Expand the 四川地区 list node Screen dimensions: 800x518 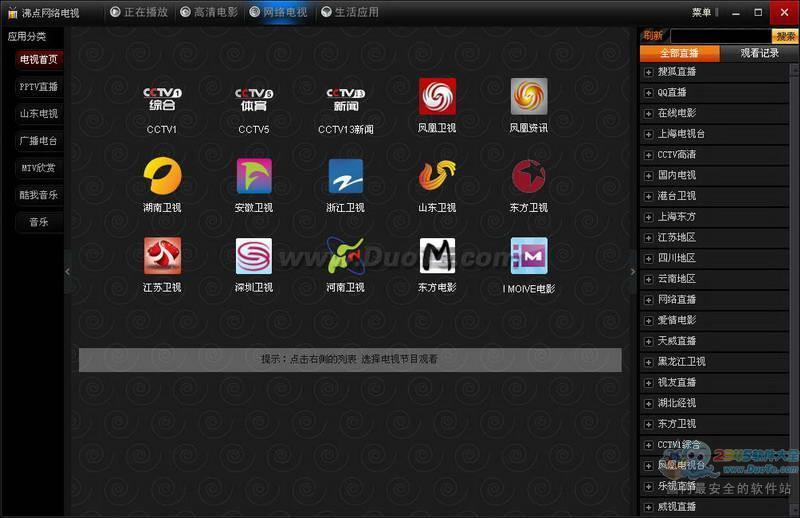coord(648,259)
